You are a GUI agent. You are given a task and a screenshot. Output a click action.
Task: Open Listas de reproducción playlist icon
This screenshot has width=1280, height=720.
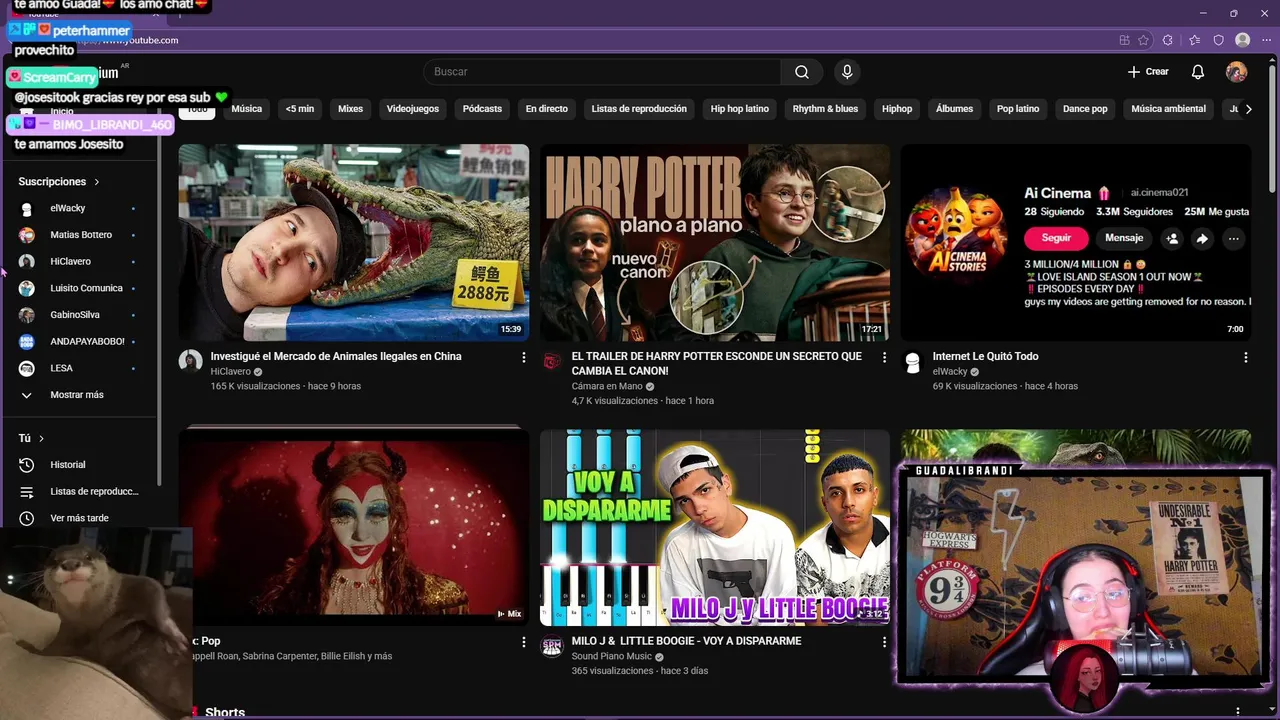[27, 492]
